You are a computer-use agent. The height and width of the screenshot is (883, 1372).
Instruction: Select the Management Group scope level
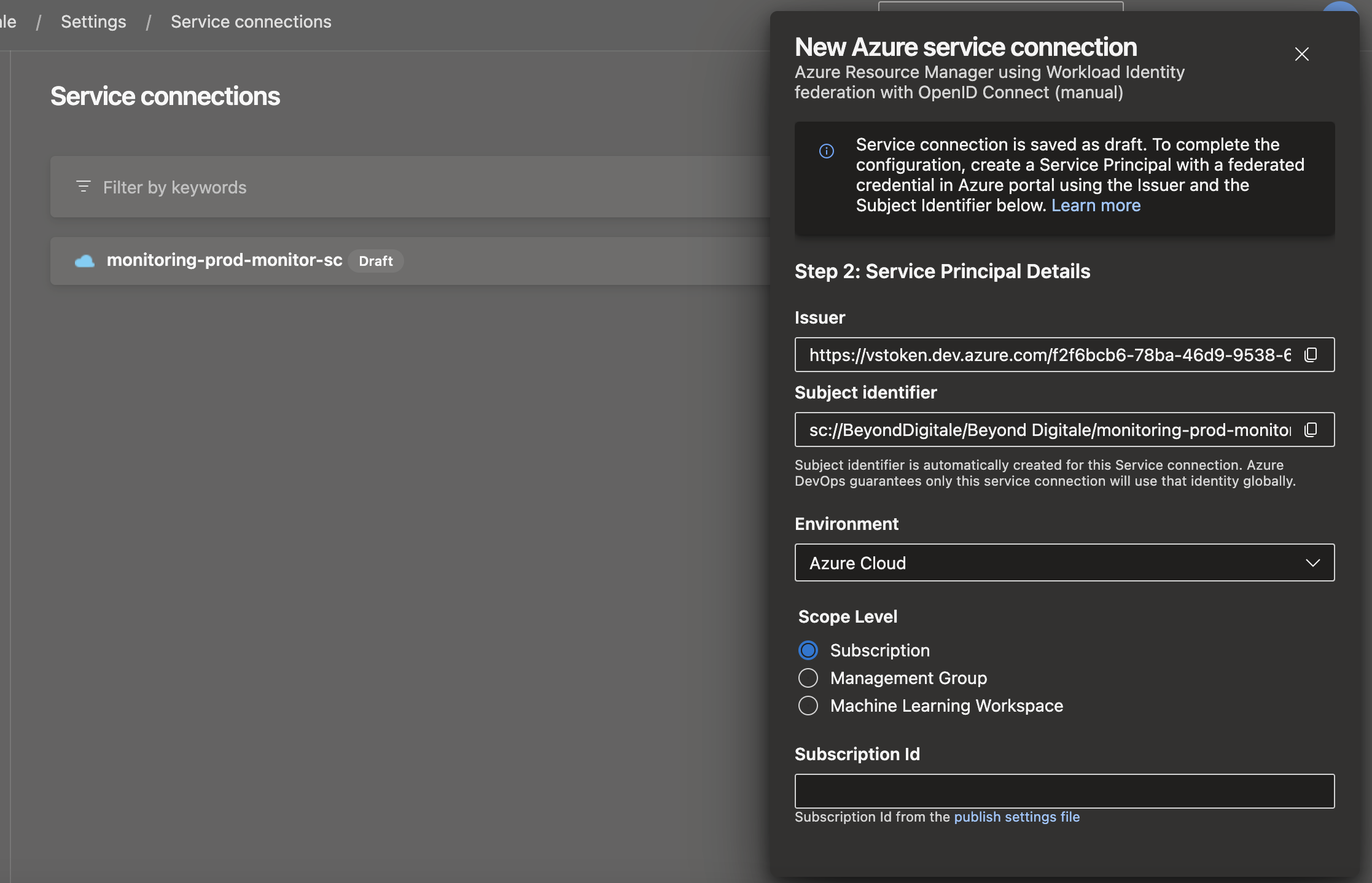[x=808, y=678]
